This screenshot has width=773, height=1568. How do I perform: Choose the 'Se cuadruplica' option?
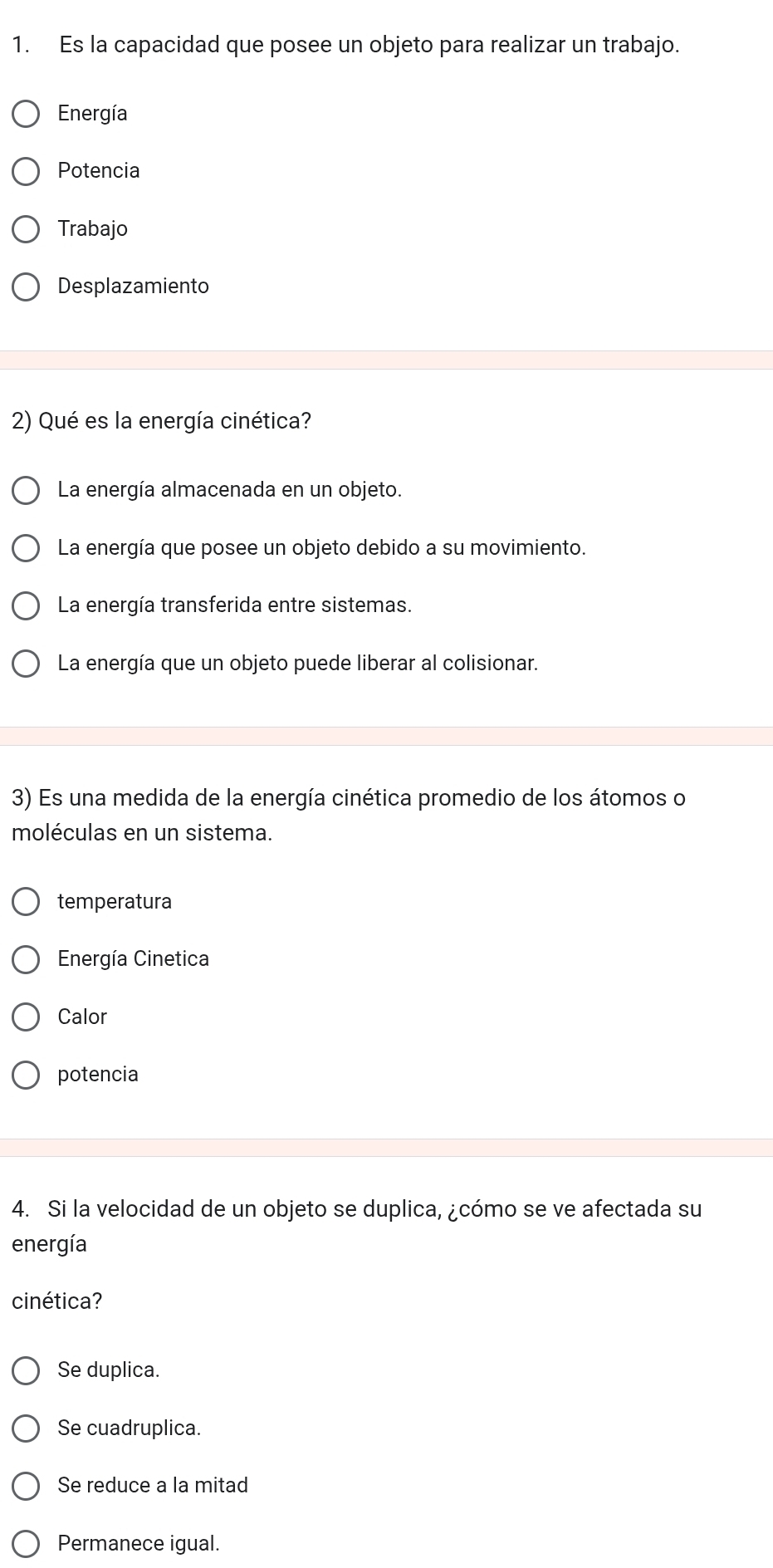pyautogui.click(x=26, y=1428)
